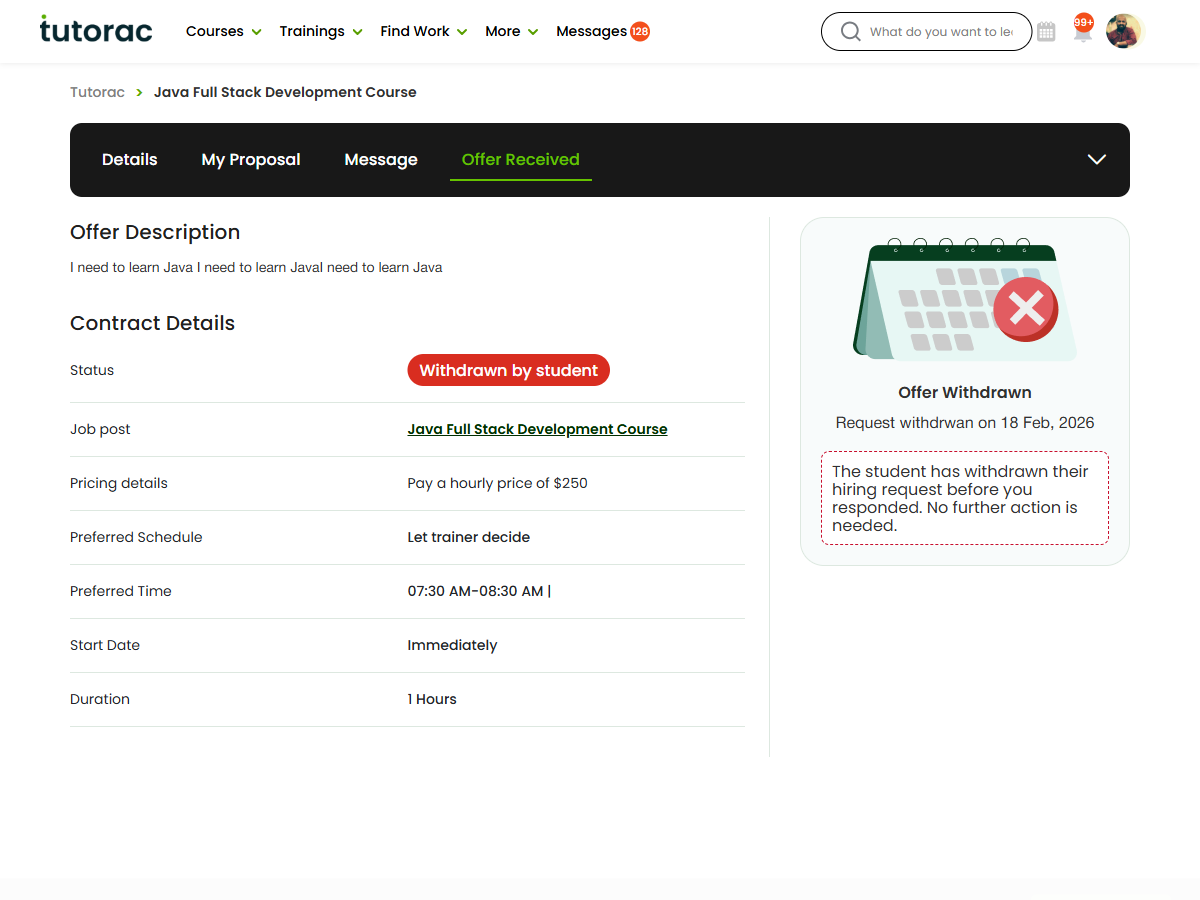This screenshot has height=900, width=1200.
Task: Click the tutorac logo
Action: tap(96, 30)
